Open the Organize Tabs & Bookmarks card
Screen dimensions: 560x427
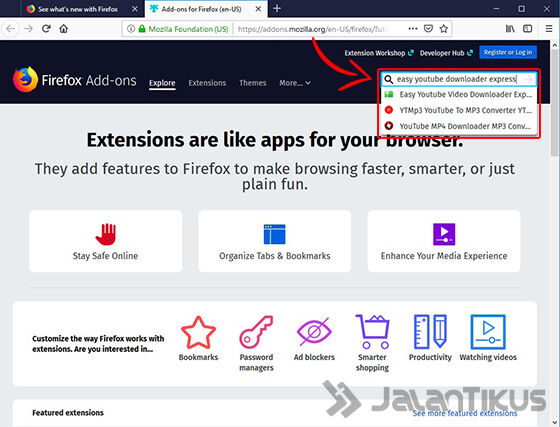pyautogui.click(x=275, y=241)
